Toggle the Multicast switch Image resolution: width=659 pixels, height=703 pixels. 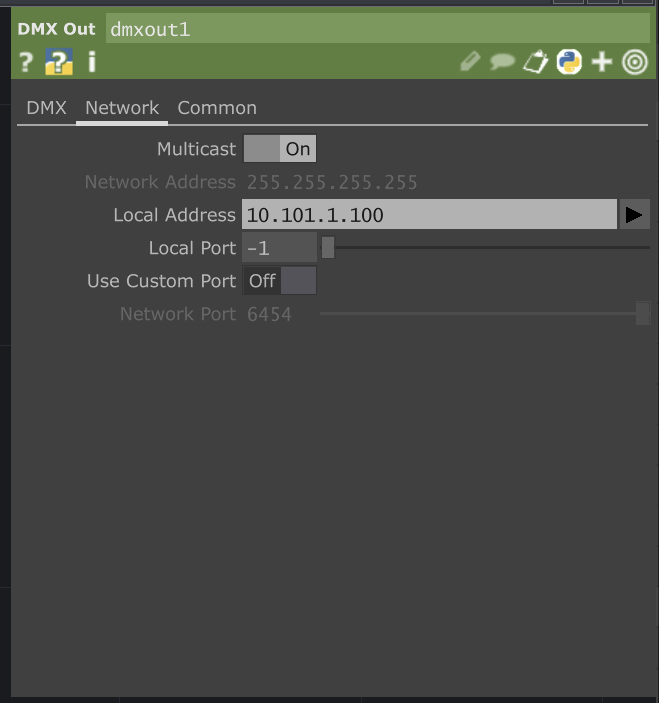tap(280, 148)
